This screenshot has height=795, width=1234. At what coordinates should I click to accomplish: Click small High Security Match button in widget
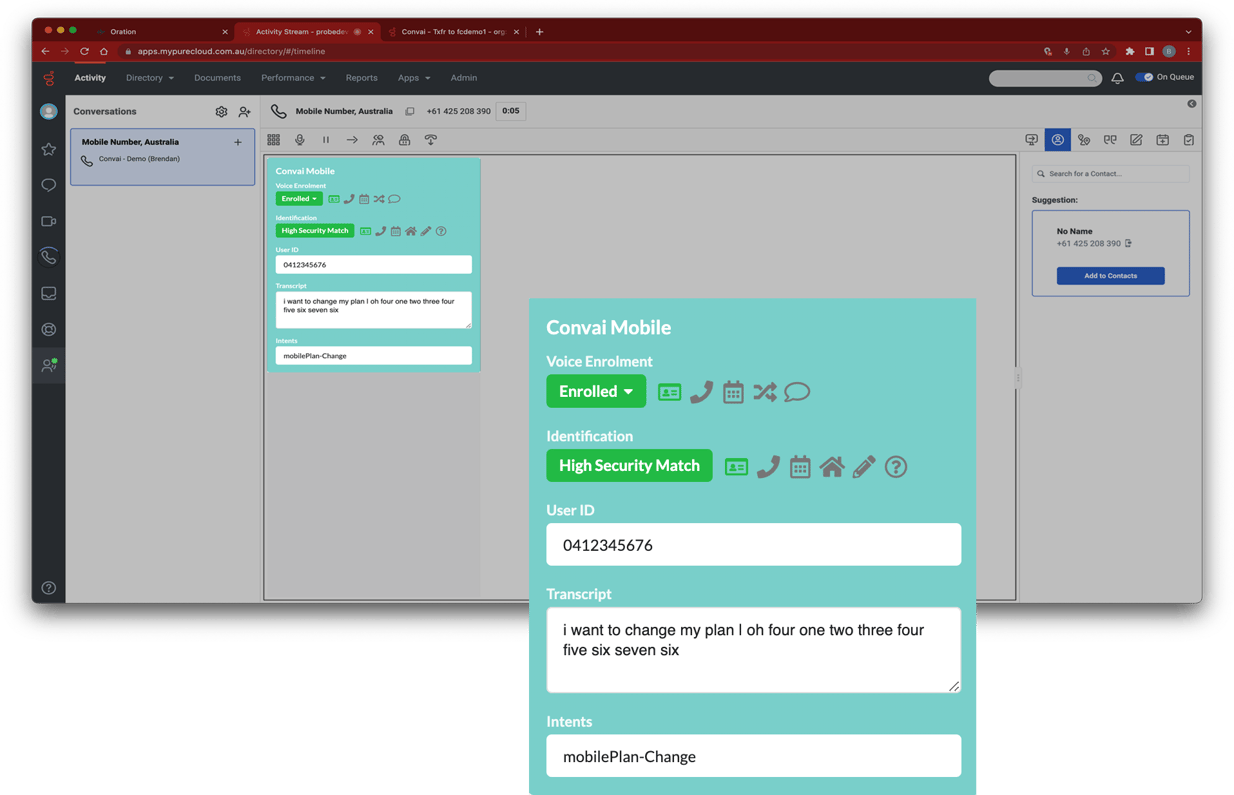tap(315, 231)
